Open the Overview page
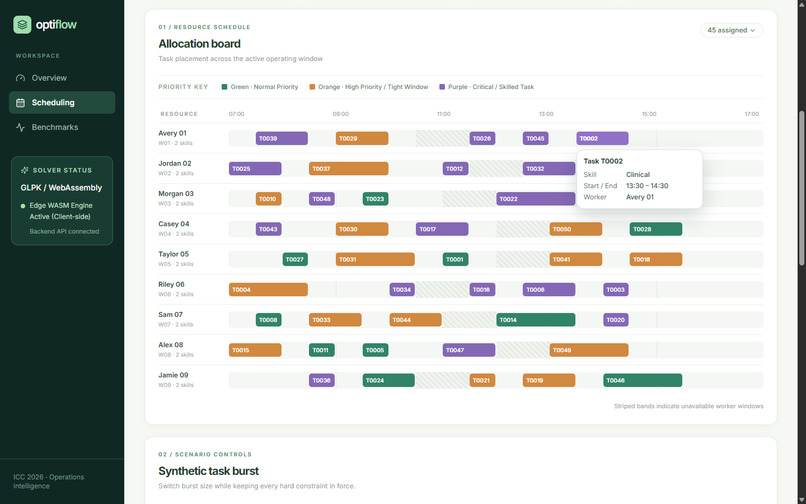 click(x=62, y=78)
